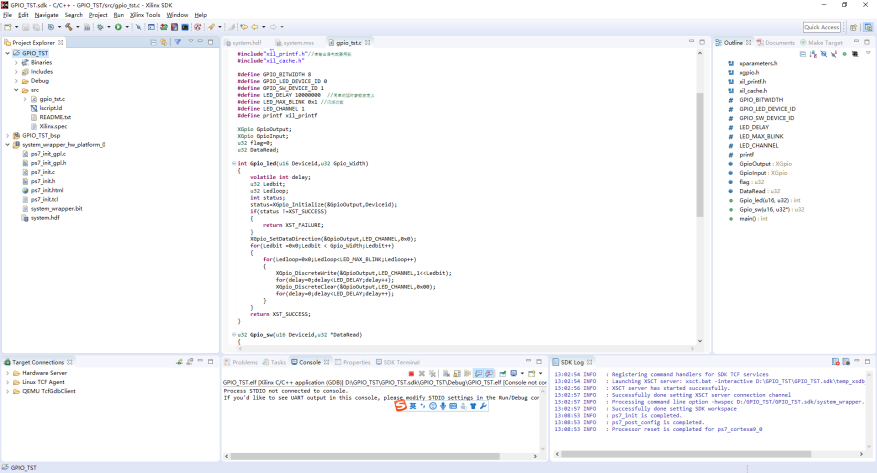The image size is (877, 473).
Task: Switch to the system.mss editor tab
Action: coord(295,42)
